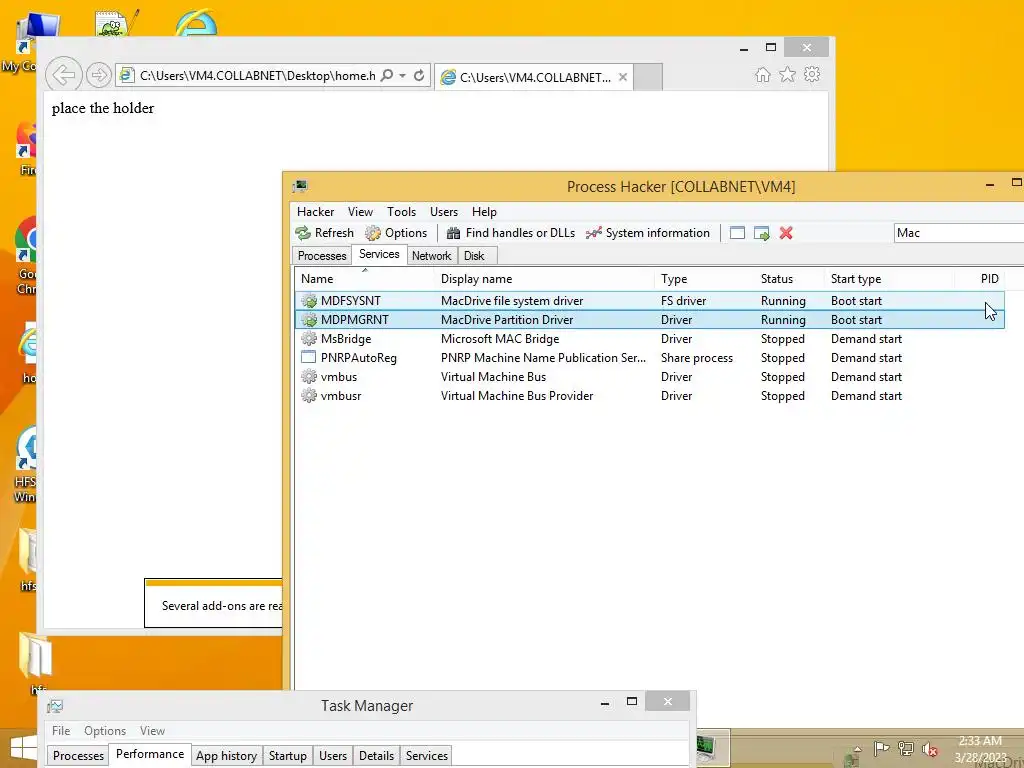
Task: Sort by Display name column header
Action: coord(545,279)
